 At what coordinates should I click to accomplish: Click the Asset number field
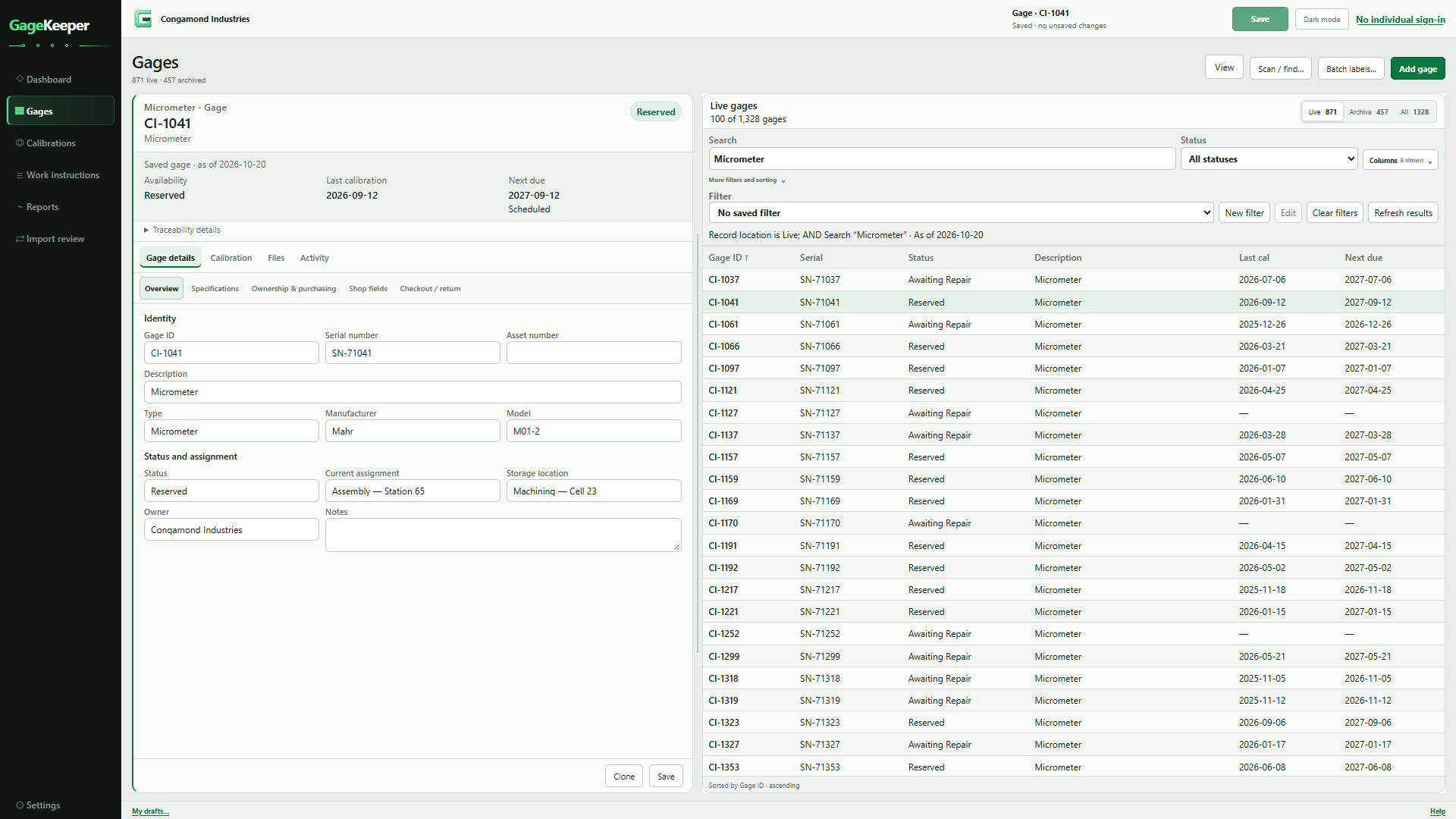coord(594,353)
